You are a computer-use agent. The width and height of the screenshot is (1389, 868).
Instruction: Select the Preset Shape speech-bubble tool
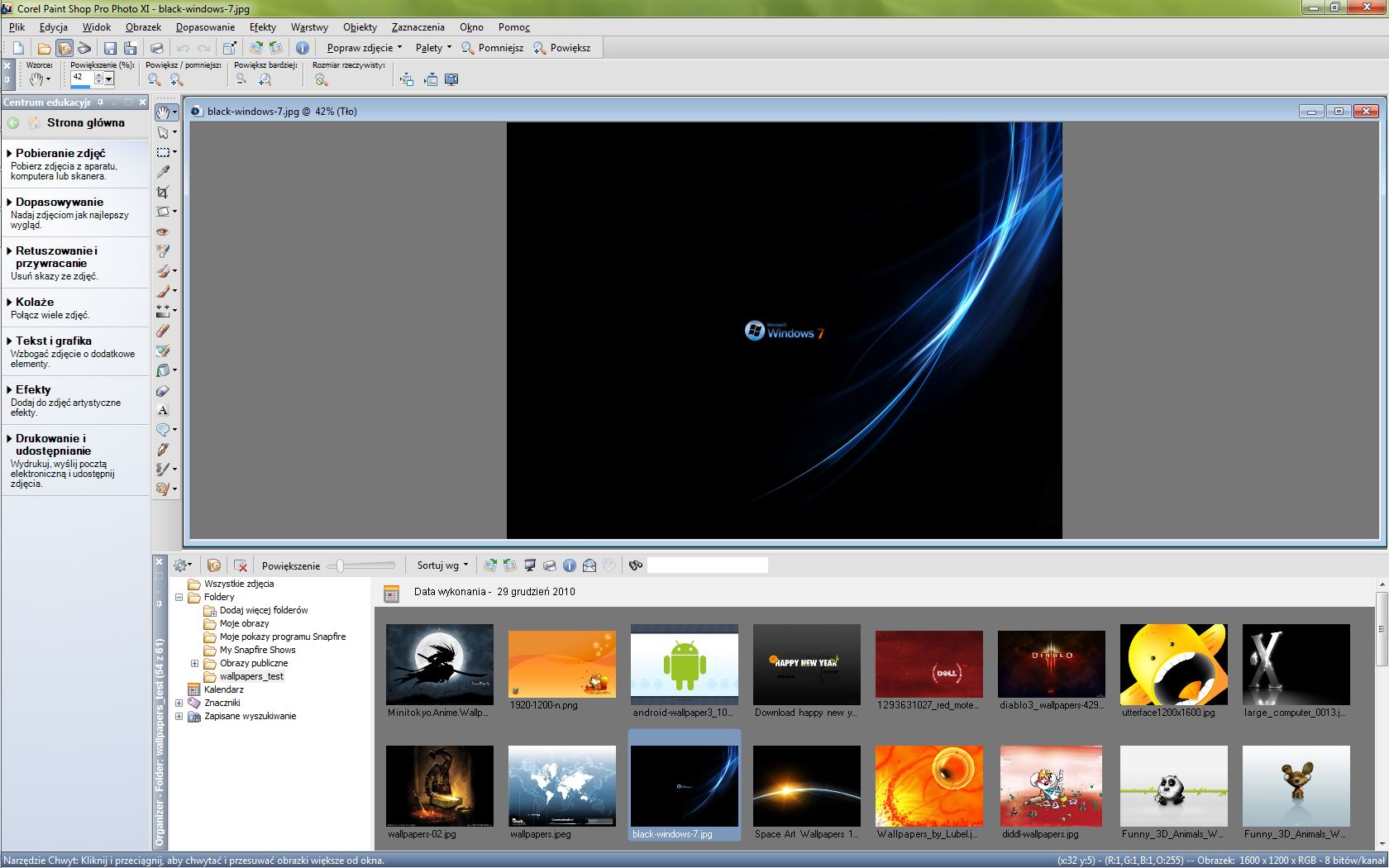[x=164, y=430]
